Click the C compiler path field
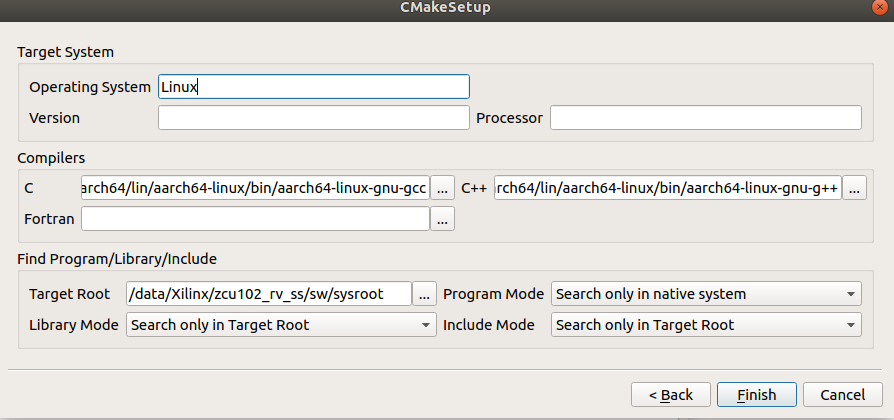 (x=255, y=187)
